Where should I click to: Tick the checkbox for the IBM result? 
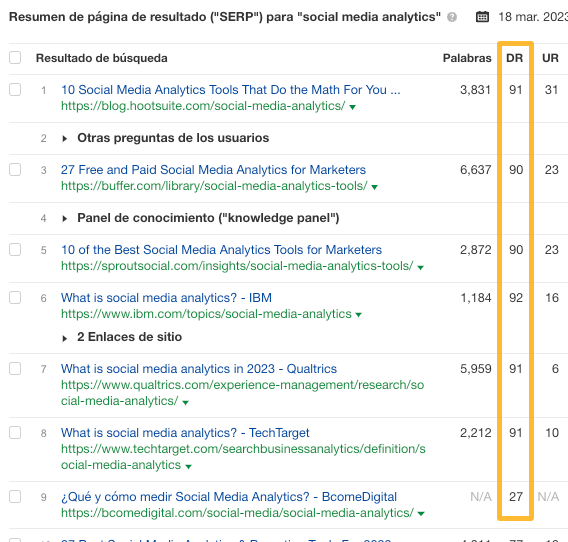coord(15,297)
